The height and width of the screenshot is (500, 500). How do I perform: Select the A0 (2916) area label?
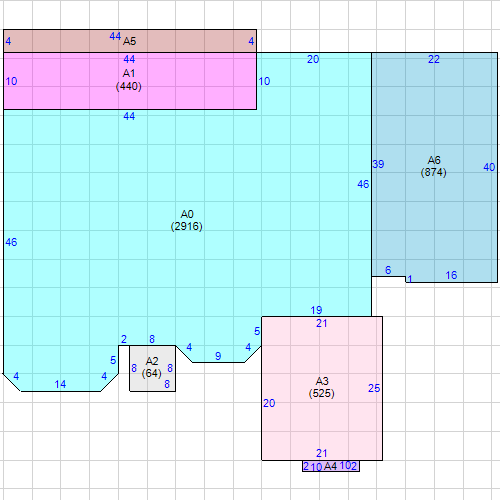187,220
